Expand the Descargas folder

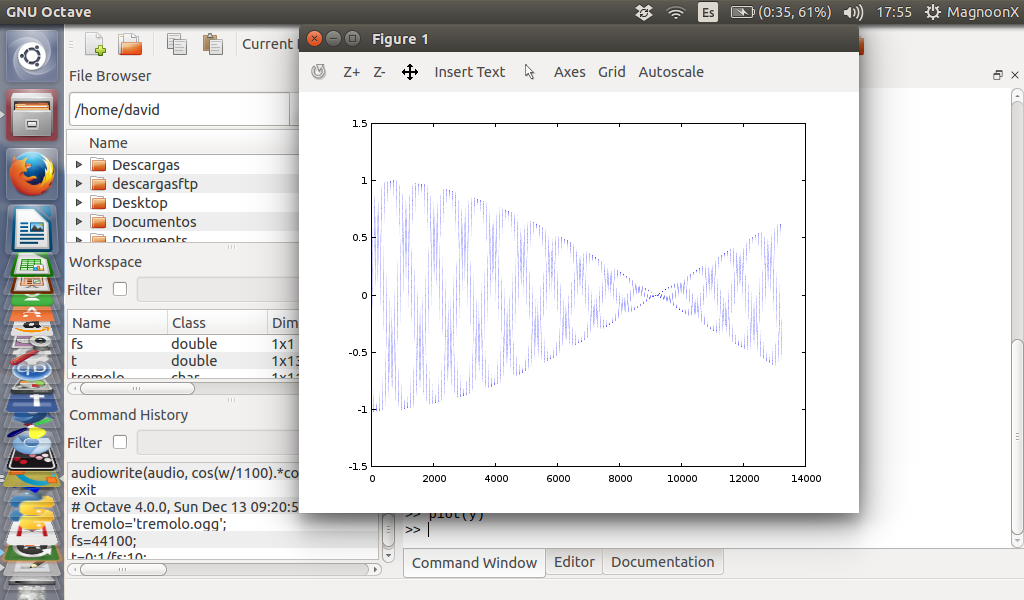(x=79, y=164)
